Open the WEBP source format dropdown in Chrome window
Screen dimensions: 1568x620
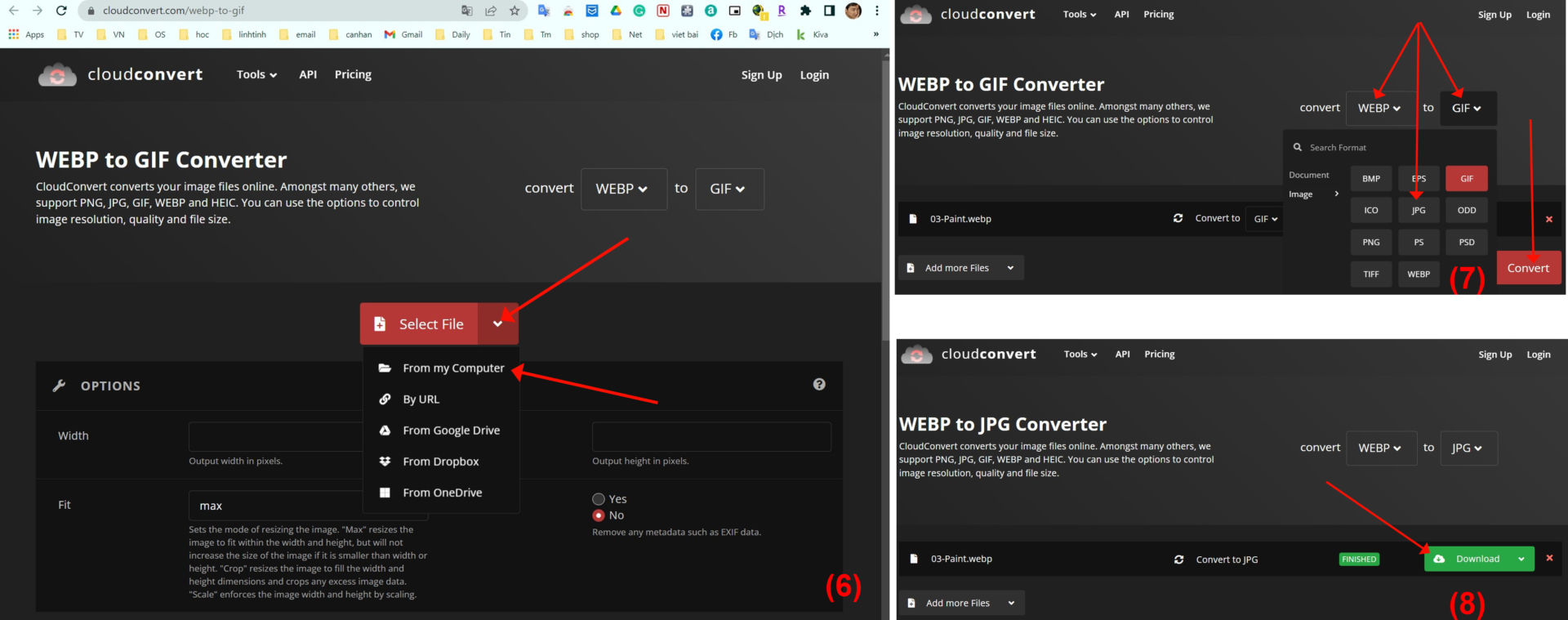[x=624, y=189]
